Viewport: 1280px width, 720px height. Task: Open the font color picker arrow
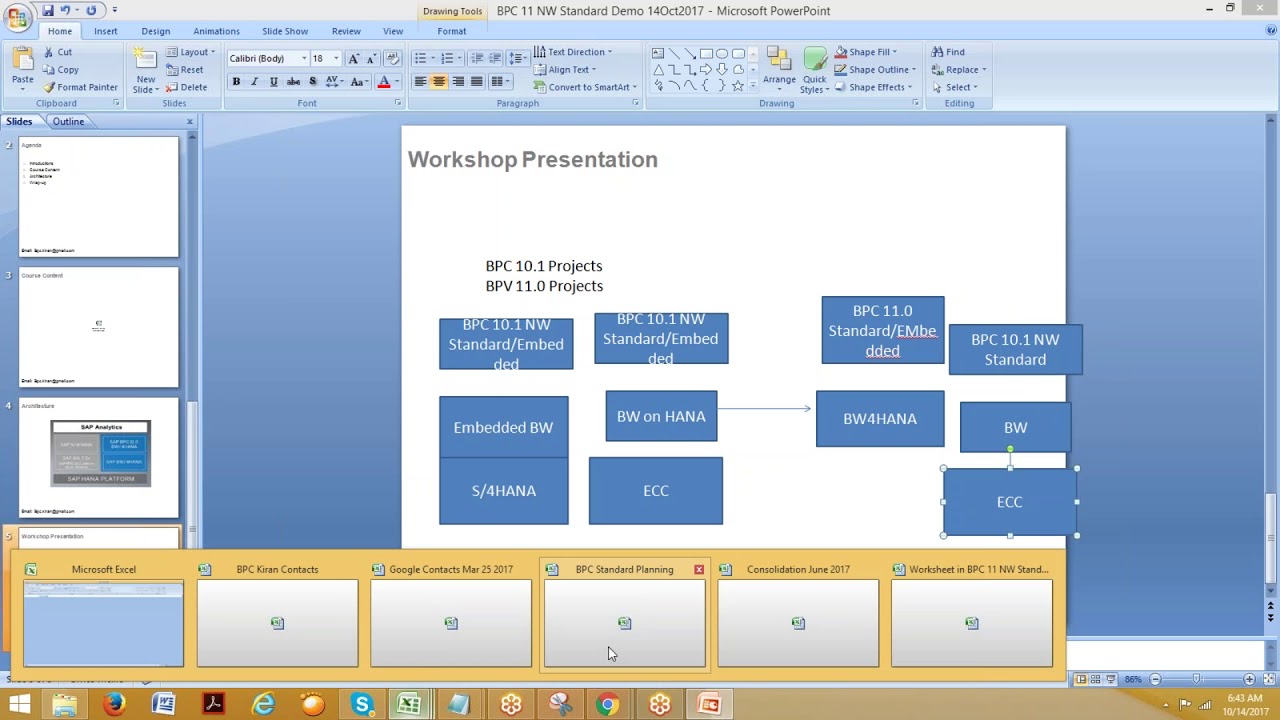[x=396, y=82]
